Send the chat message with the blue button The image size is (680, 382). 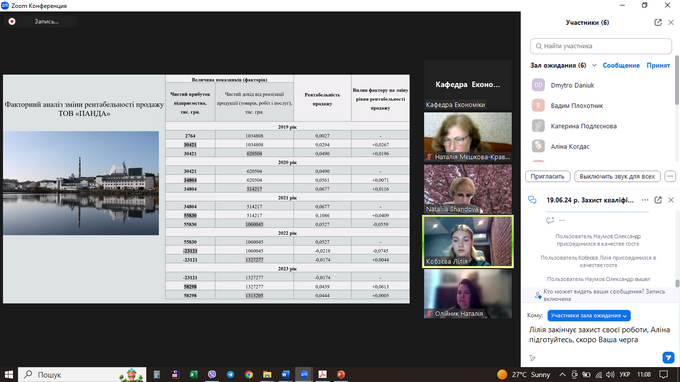click(x=668, y=357)
